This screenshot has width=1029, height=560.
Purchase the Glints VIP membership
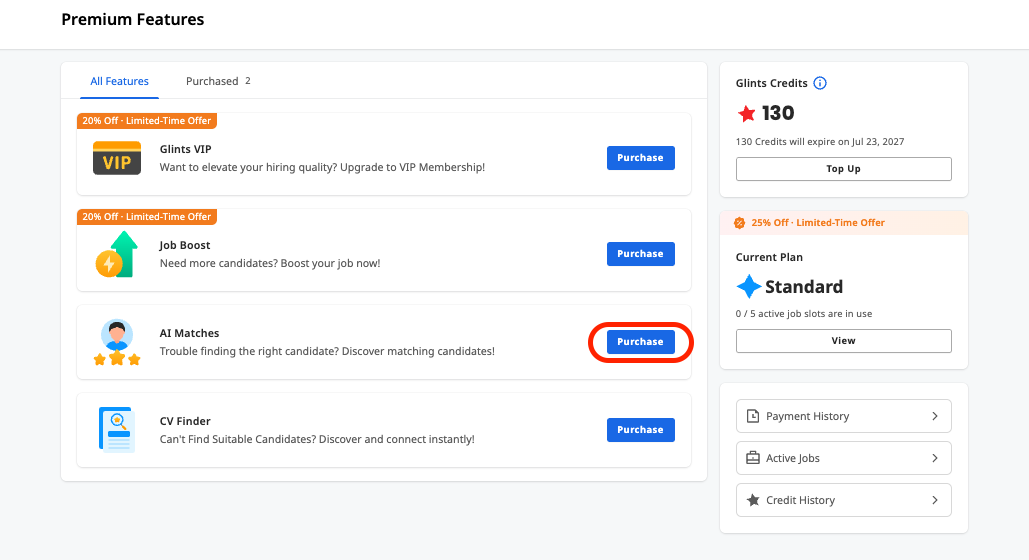(x=640, y=158)
